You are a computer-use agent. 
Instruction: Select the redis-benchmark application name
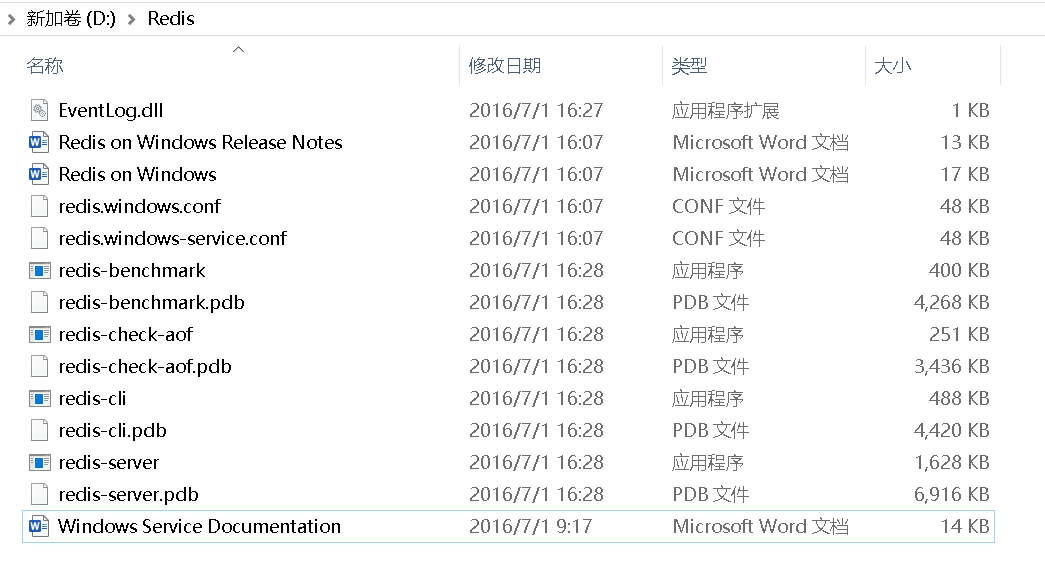coord(132,270)
